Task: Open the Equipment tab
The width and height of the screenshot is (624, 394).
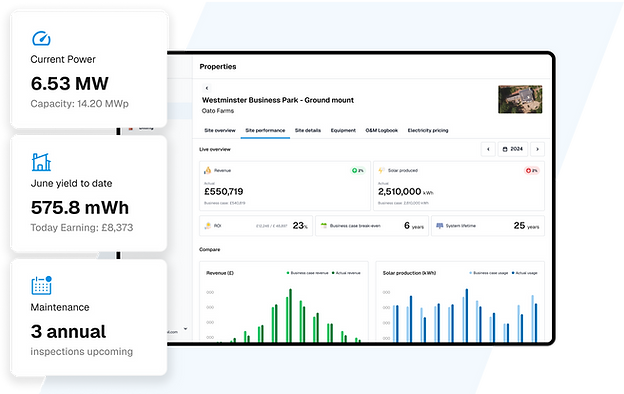Action: pyautogui.click(x=343, y=131)
